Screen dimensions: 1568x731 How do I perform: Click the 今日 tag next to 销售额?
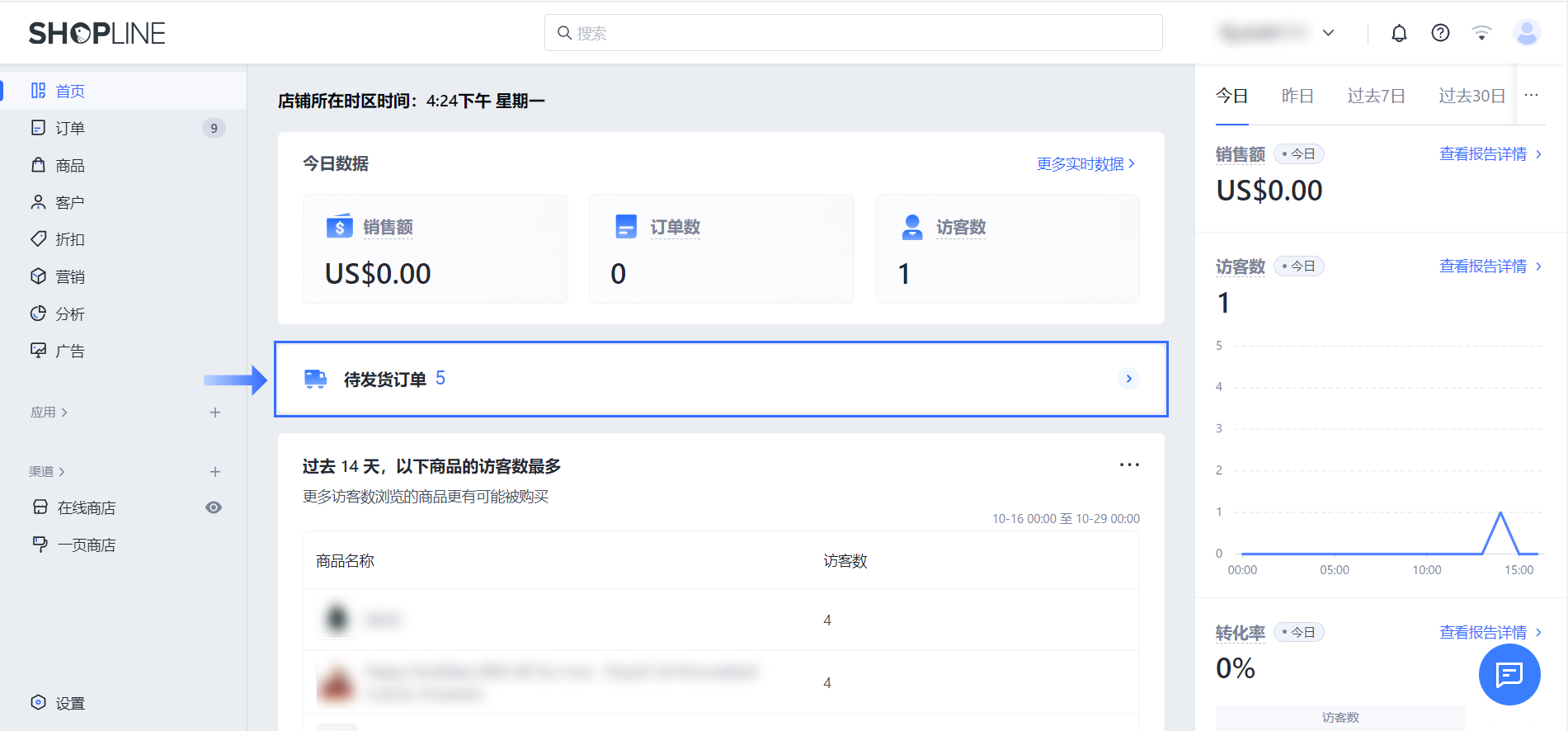click(x=1299, y=154)
